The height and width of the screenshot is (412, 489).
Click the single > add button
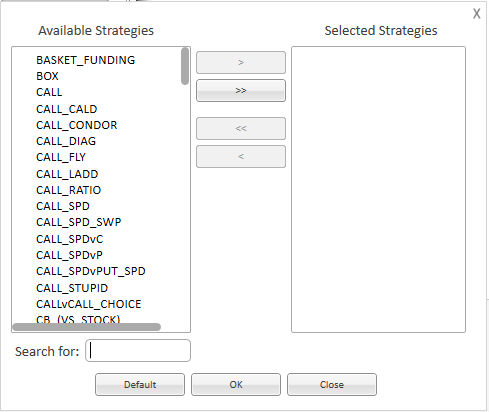point(241,62)
